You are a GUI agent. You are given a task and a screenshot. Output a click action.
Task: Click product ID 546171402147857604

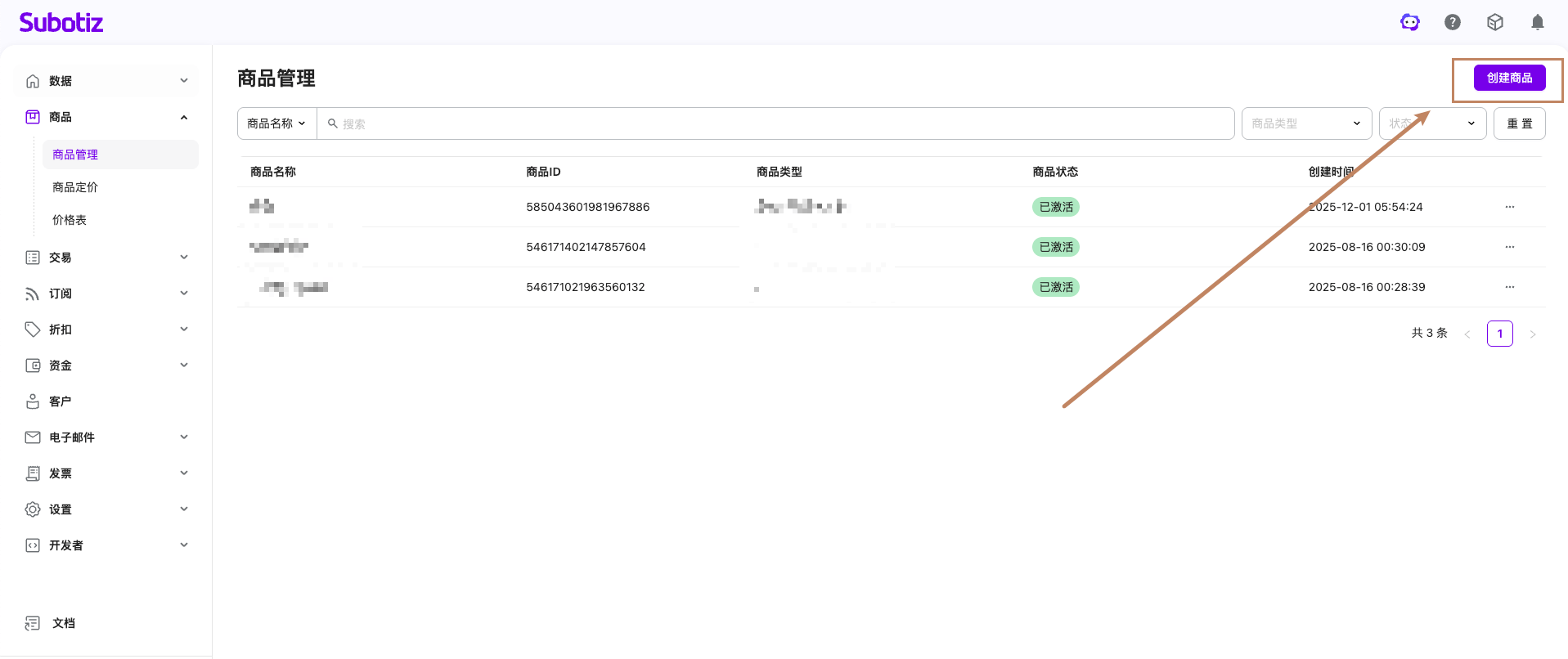[586, 247]
